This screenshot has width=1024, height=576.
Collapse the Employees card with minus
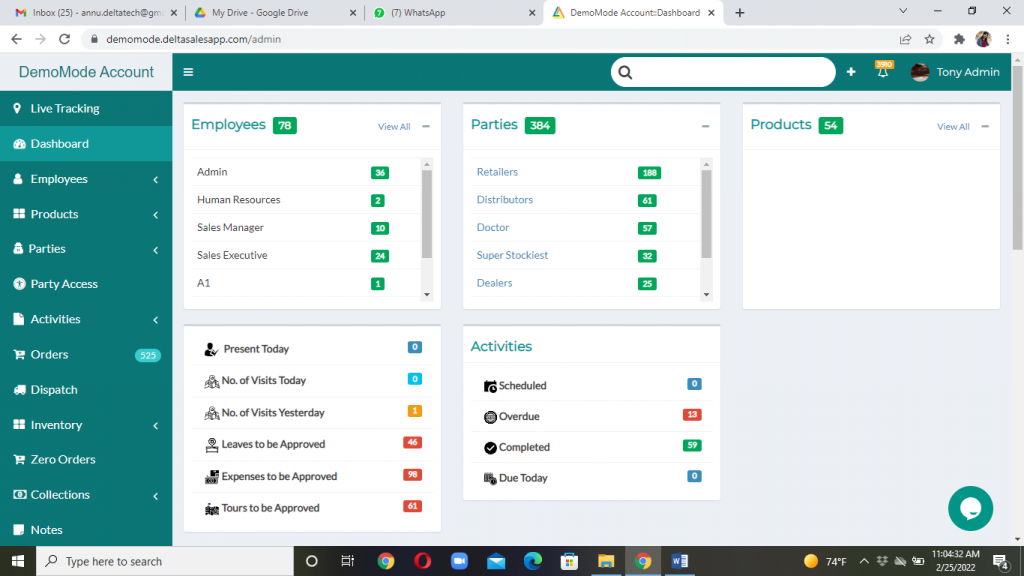coord(426,126)
